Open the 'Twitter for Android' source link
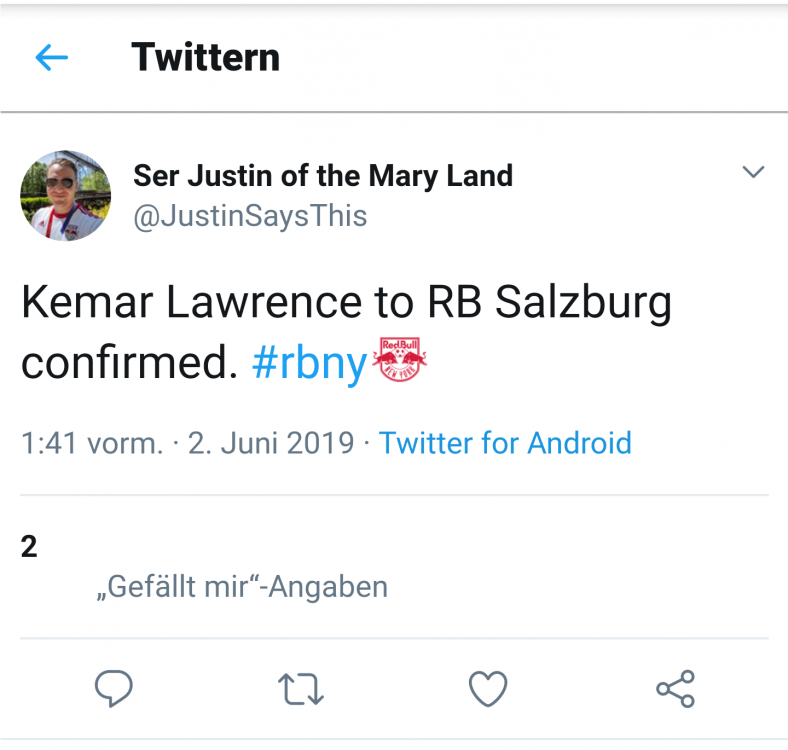This screenshot has width=788, height=750. coord(505,443)
